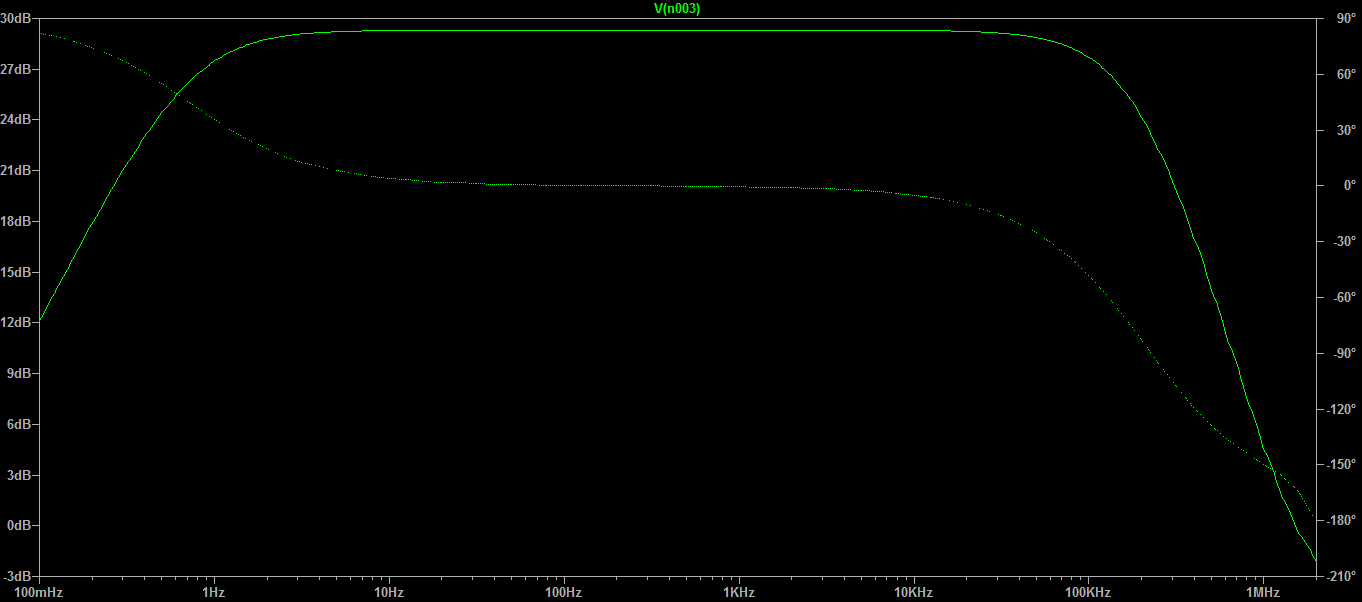Screen dimensions: 1362x602
Task: Click the -90° phase axis label
Action: [x=1343, y=353]
